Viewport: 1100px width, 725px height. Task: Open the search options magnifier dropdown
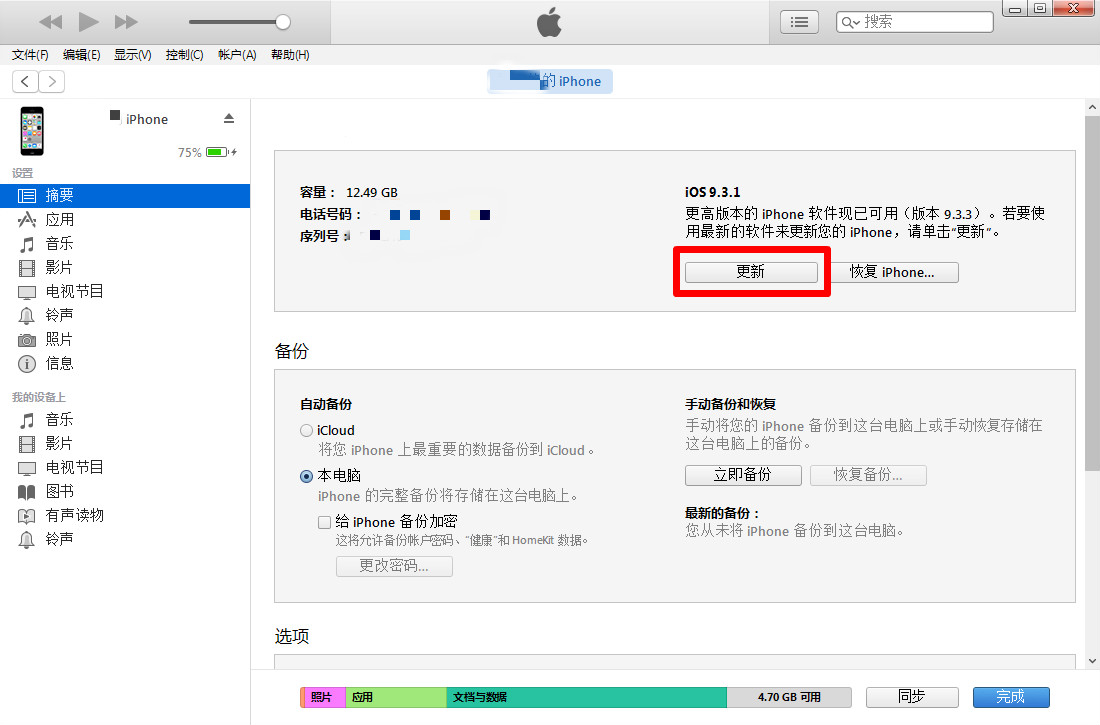850,22
